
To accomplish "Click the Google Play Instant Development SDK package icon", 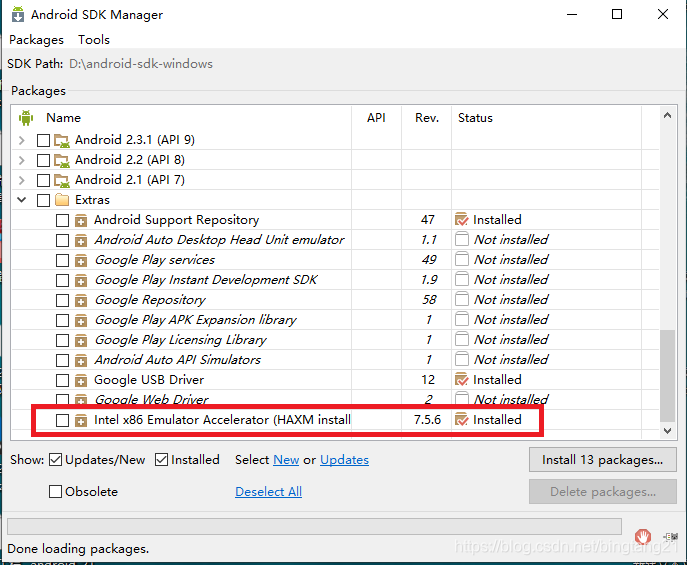I will [81, 281].
